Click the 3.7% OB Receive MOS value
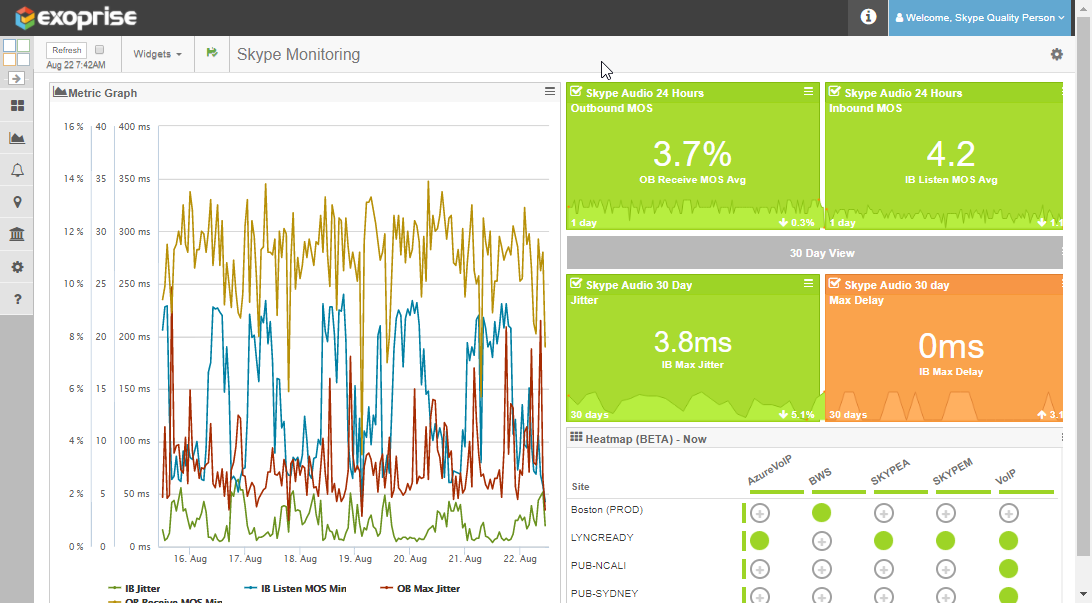The image size is (1092, 603). click(x=692, y=154)
